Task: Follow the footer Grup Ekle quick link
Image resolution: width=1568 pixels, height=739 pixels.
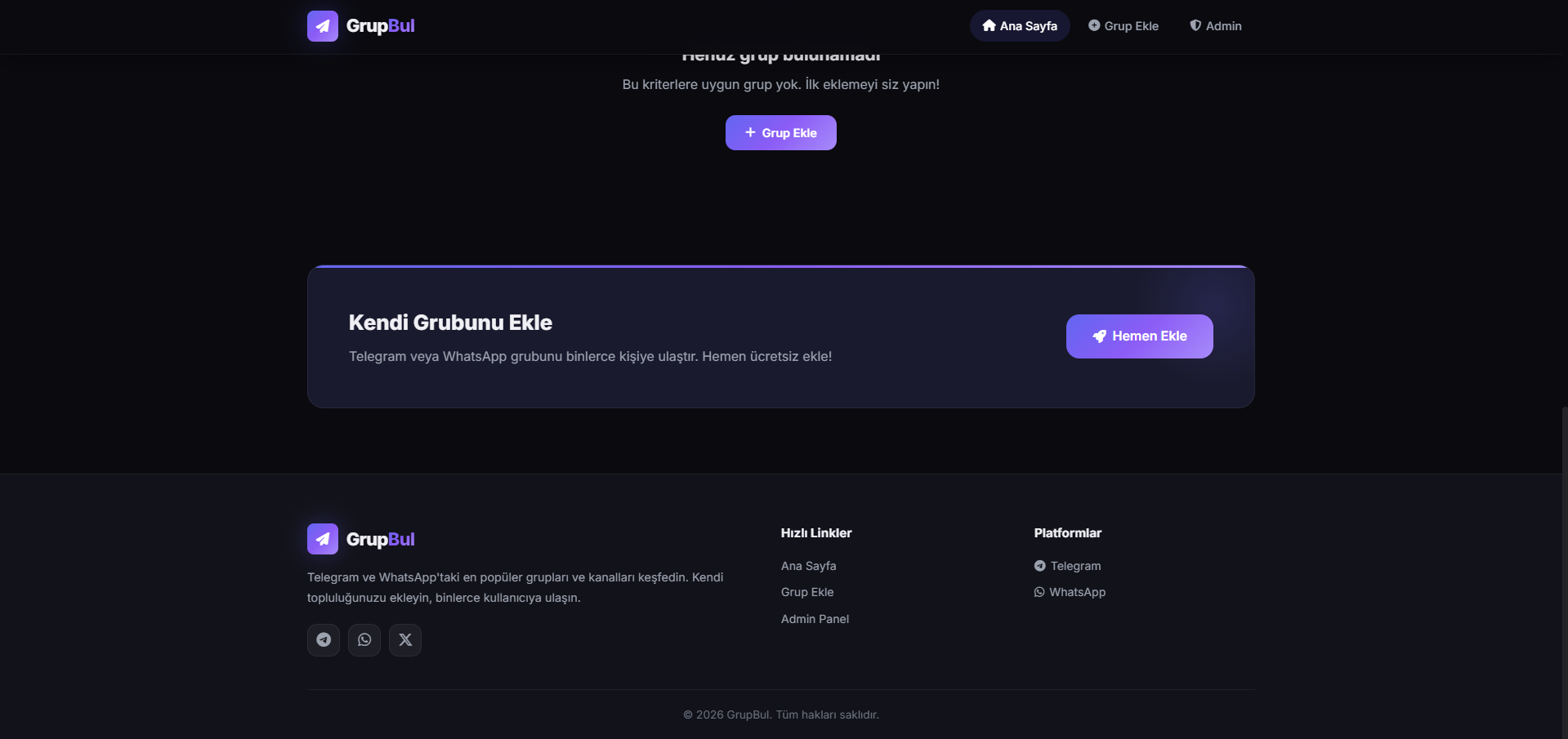Action: click(x=807, y=592)
